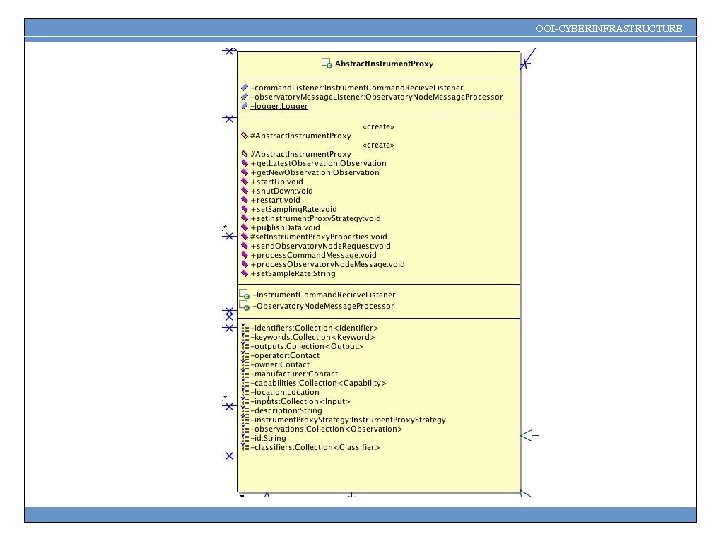Click the method icon beside setSampleRate:String
The width and height of the screenshot is (720, 540).
(245, 273)
